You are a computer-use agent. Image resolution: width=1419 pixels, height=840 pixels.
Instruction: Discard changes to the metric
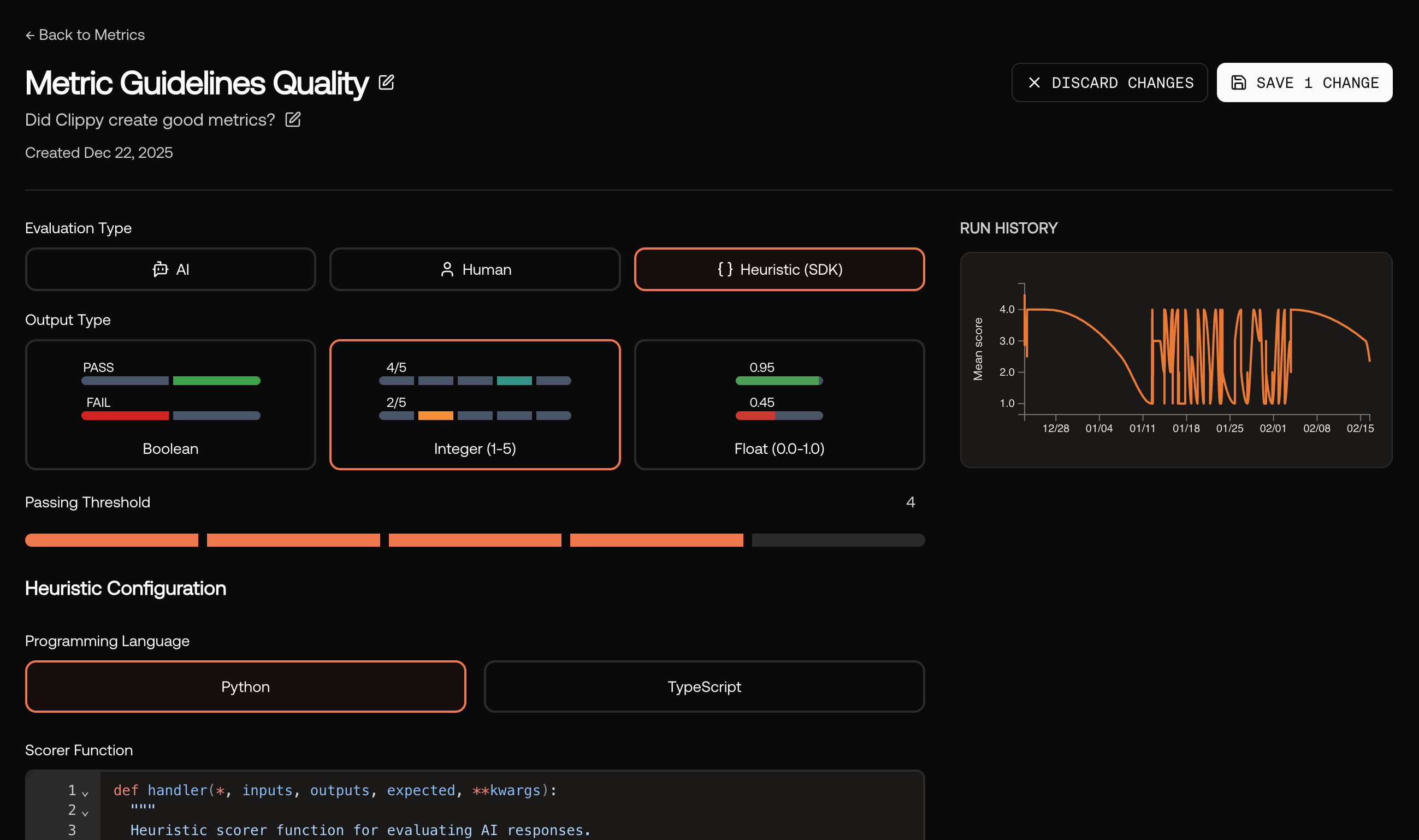coord(1109,82)
